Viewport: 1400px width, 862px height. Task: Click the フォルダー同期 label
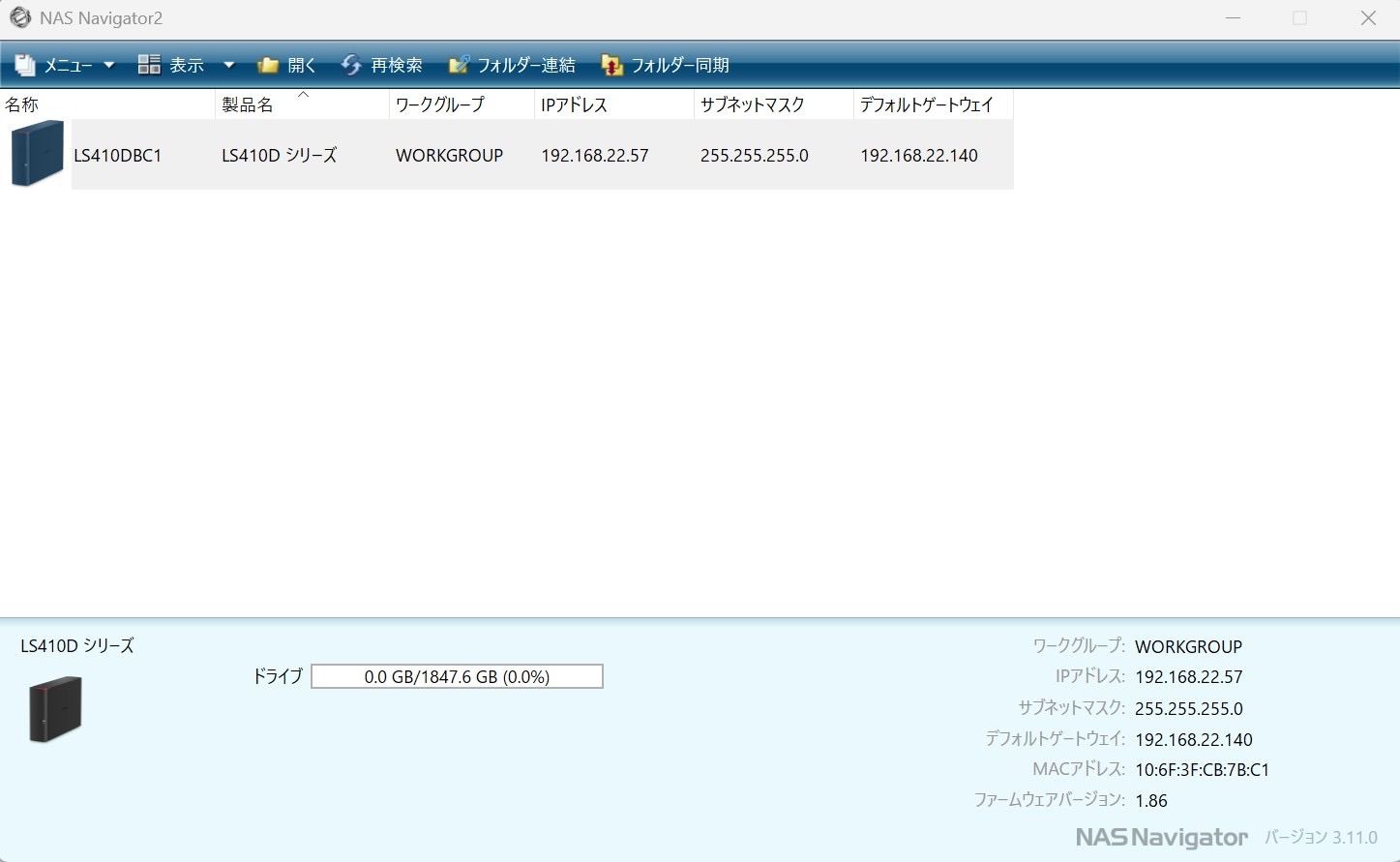pyautogui.click(x=680, y=65)
